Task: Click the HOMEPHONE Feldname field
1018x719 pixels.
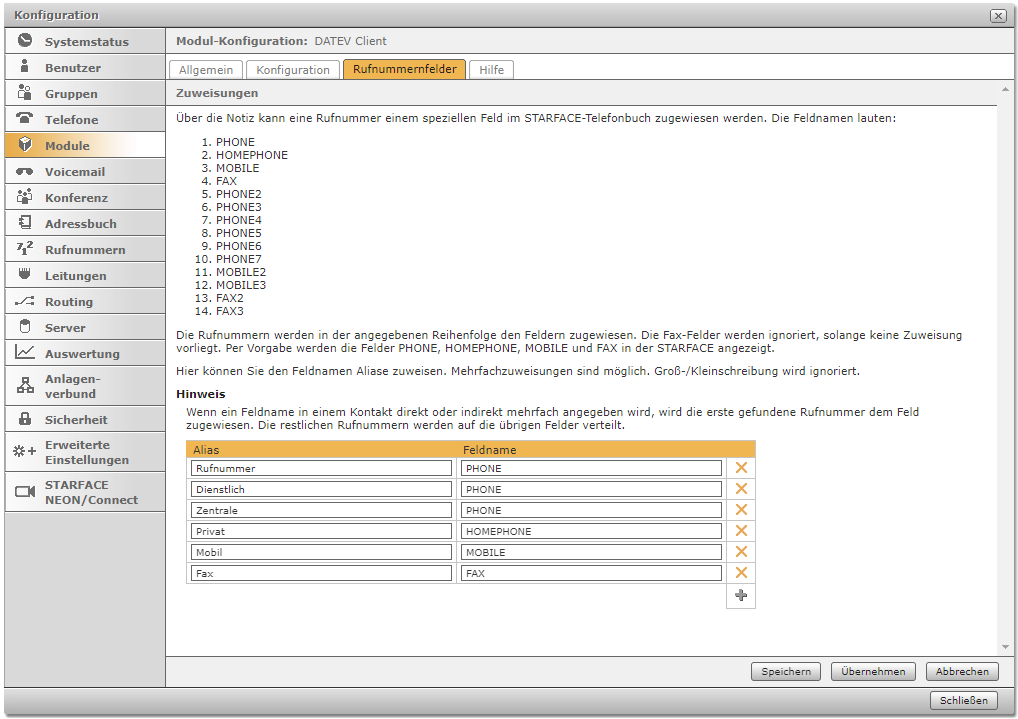Action: 591,531
